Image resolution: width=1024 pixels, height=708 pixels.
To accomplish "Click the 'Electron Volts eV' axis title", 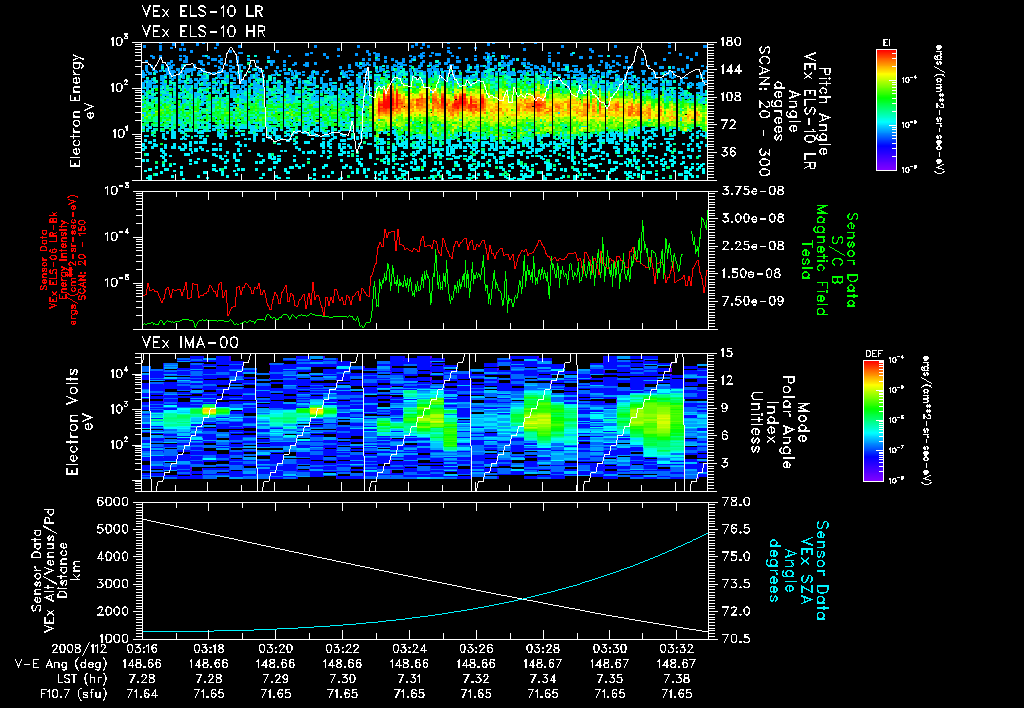I will (80, 422).
